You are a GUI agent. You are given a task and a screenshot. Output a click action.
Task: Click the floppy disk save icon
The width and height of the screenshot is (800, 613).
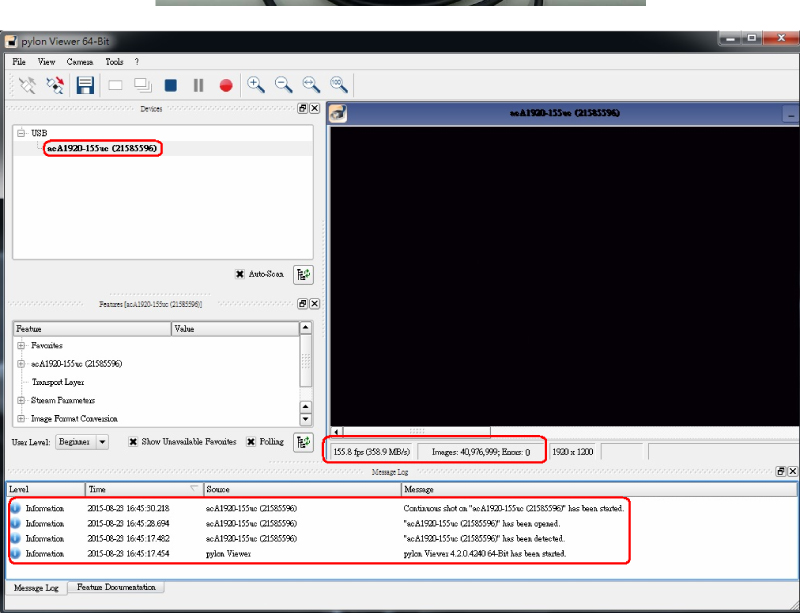(85, 85)
